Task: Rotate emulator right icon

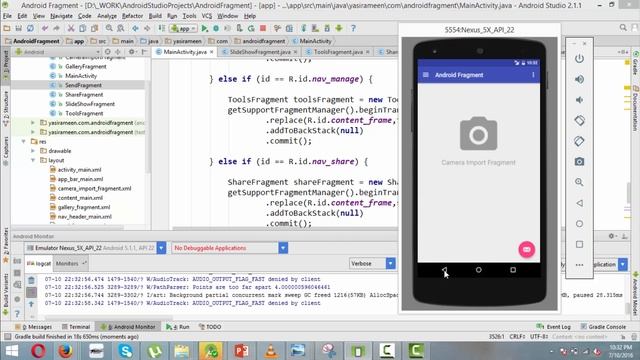Action: point(579,141)
